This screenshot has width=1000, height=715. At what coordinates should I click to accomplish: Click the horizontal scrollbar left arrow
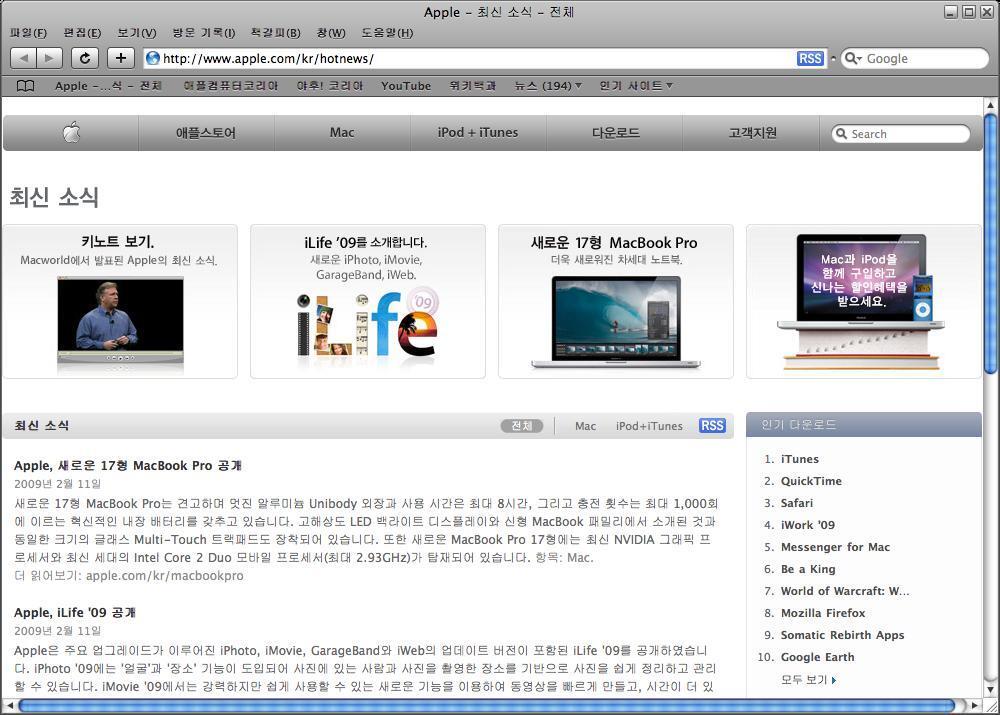9,705
